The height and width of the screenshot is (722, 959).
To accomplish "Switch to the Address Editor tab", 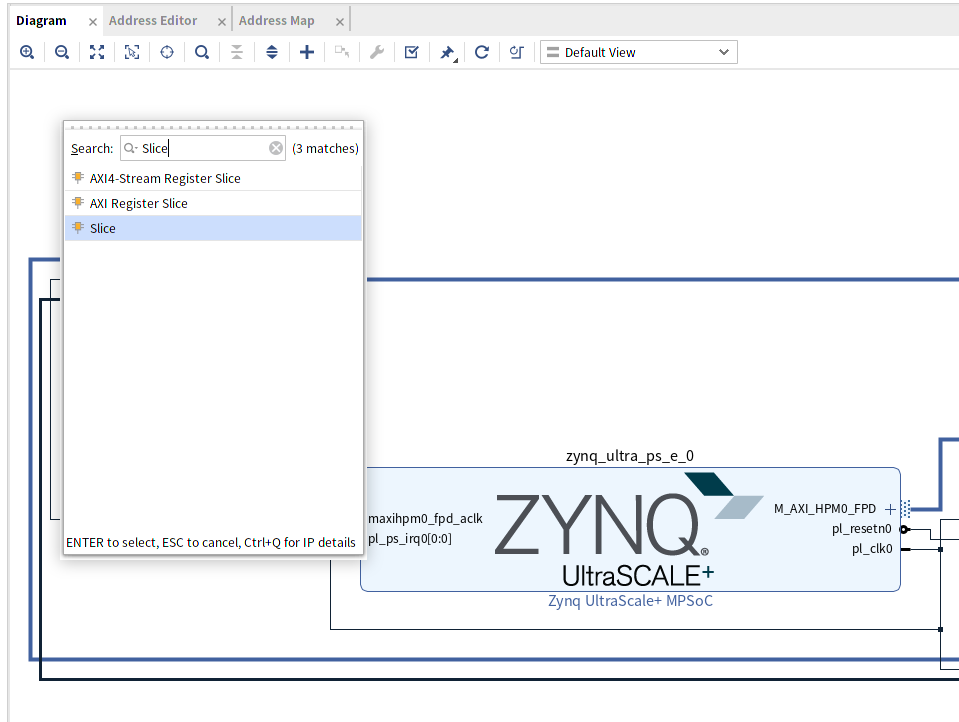I will click(153, 21).
